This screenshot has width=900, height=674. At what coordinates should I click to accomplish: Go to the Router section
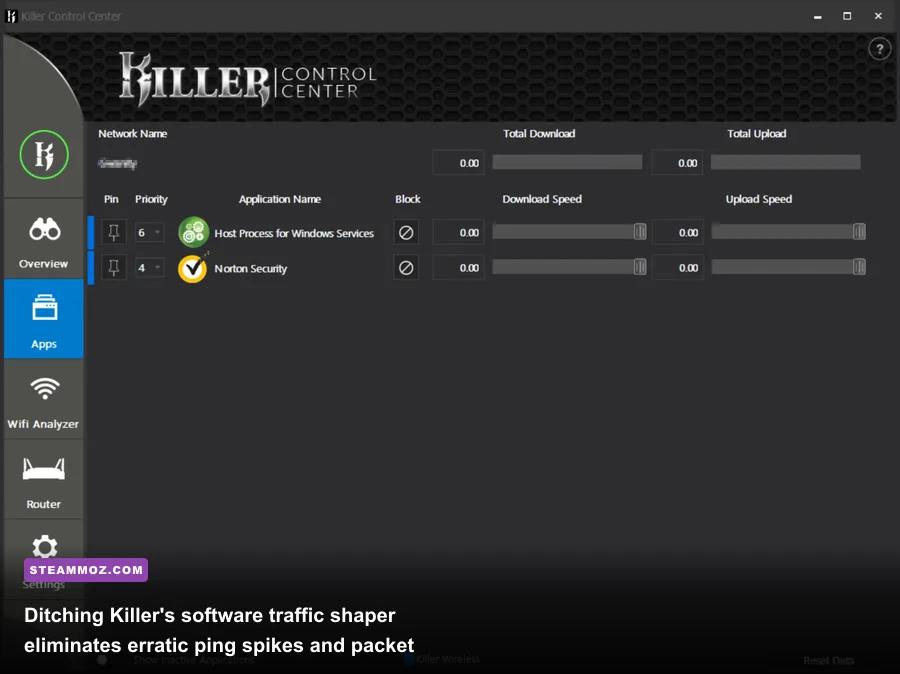click(x=44, y=480)
